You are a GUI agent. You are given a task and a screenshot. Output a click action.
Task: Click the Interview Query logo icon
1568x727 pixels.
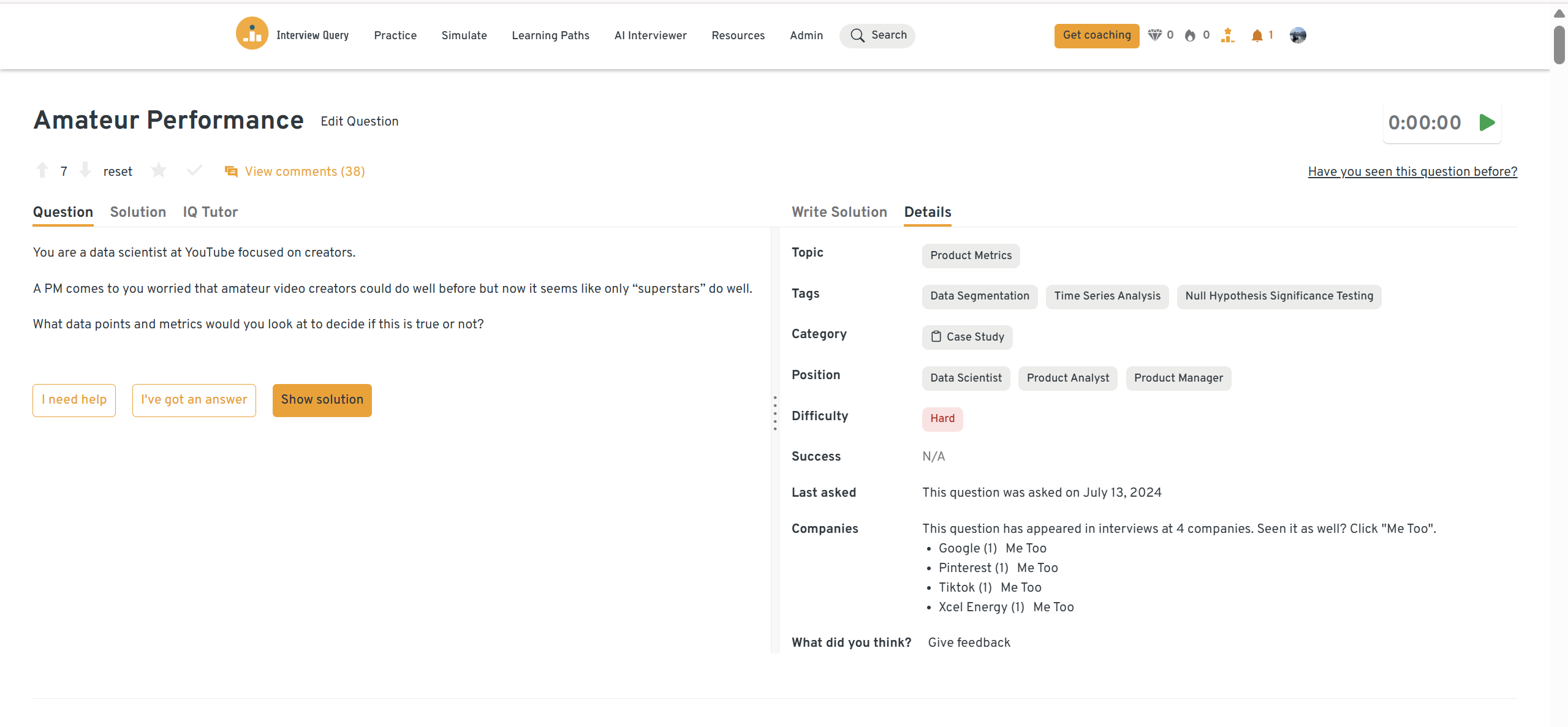tap(252, 34)
